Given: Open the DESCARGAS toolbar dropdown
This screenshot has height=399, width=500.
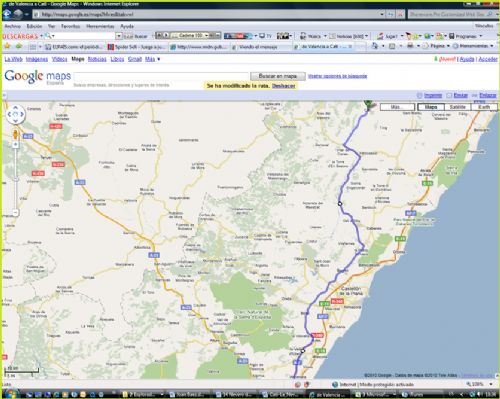Looking at the screenshot, I should pyautogui.click(x=41, y=36).
